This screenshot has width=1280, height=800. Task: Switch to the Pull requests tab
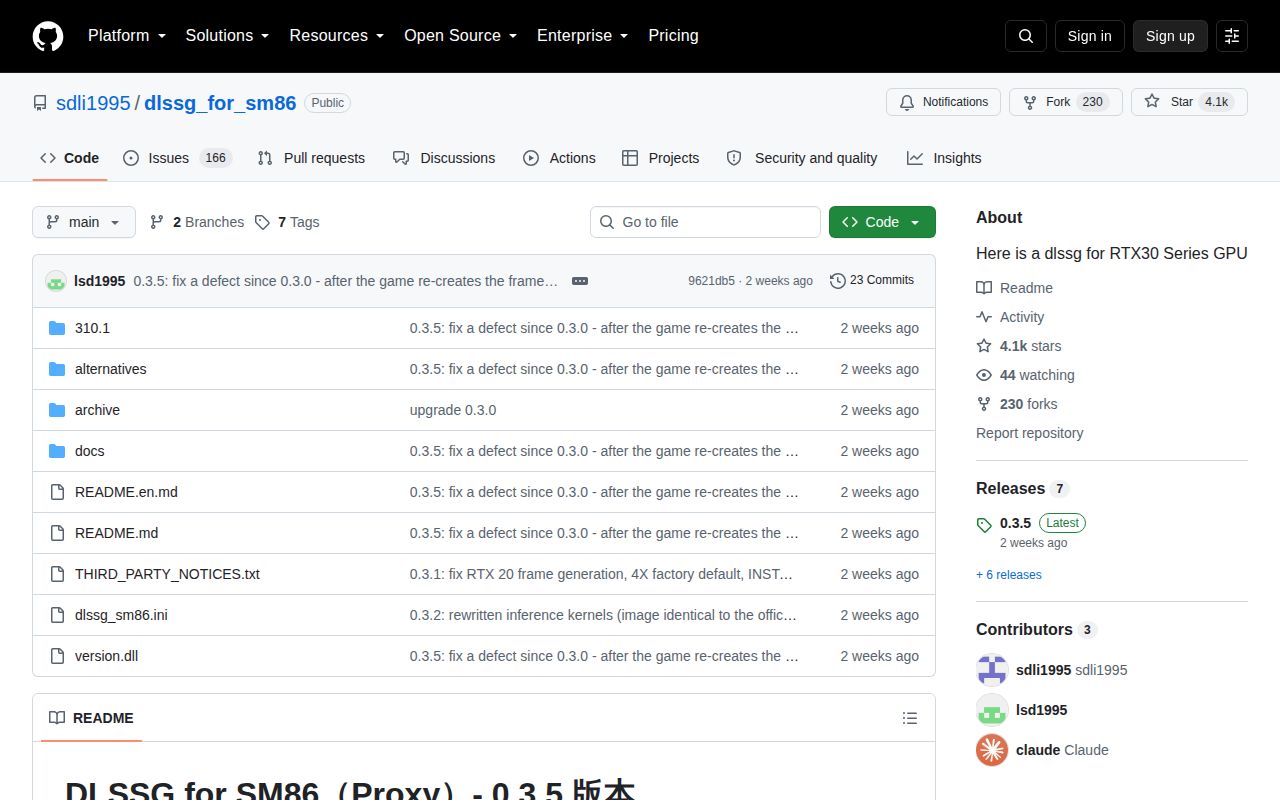click(x=311, y=158)
